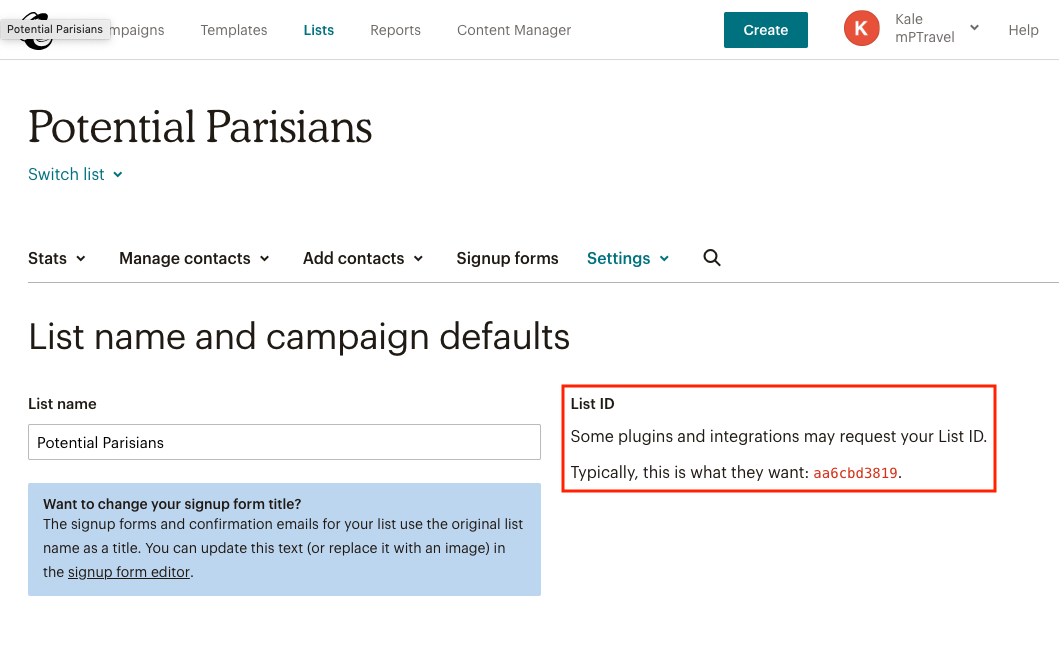Viewport: 1059px width, 647px height.
Task: Expand the account menu chevron
Action: coord(974,28)
